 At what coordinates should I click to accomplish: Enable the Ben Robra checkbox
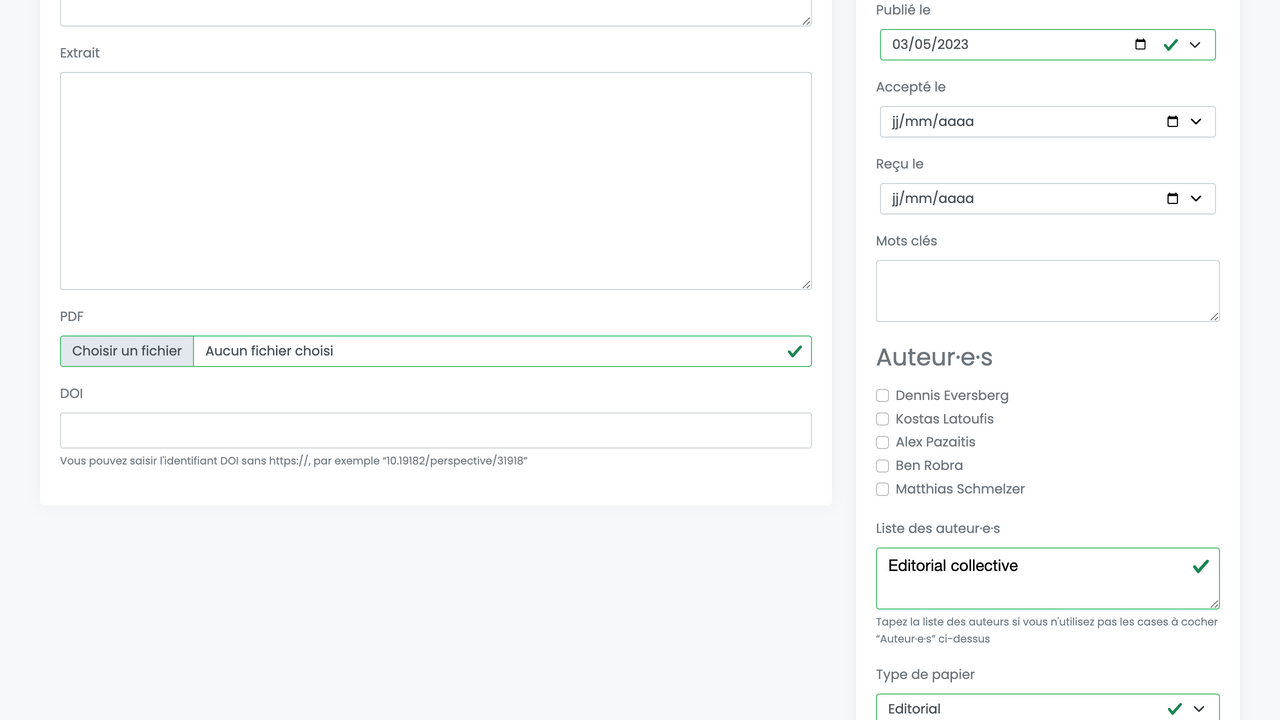(x=882, y=466)
